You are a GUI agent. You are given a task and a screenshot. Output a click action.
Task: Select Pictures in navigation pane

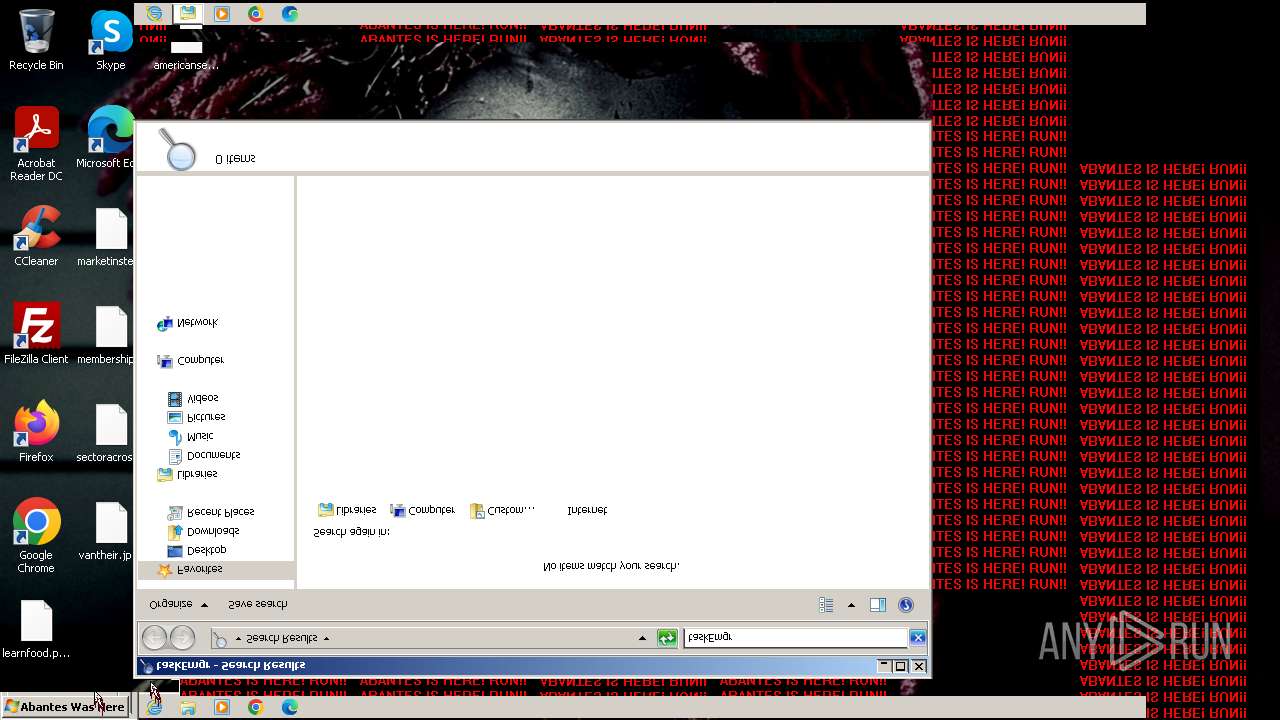(197, 417)
